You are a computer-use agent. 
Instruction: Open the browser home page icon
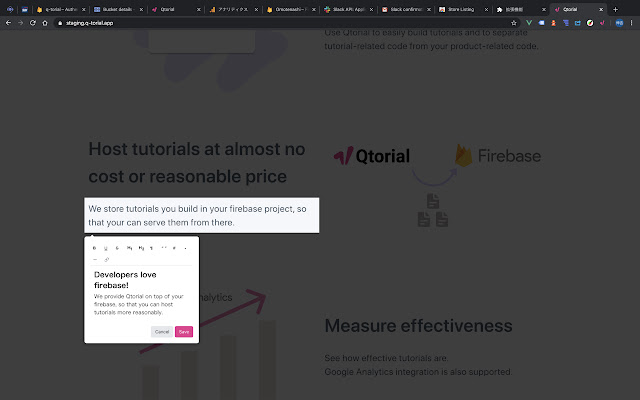tap(45, 23)
